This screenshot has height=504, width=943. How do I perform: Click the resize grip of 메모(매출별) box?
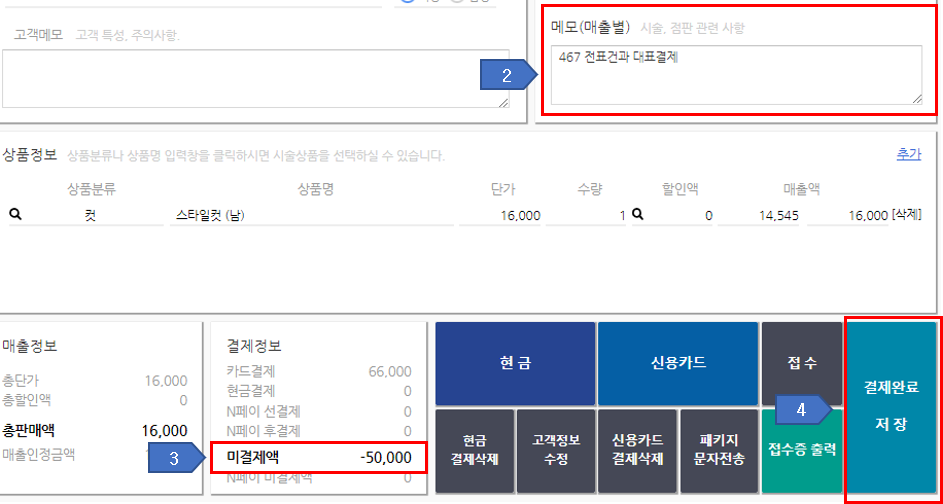point(917,99)
